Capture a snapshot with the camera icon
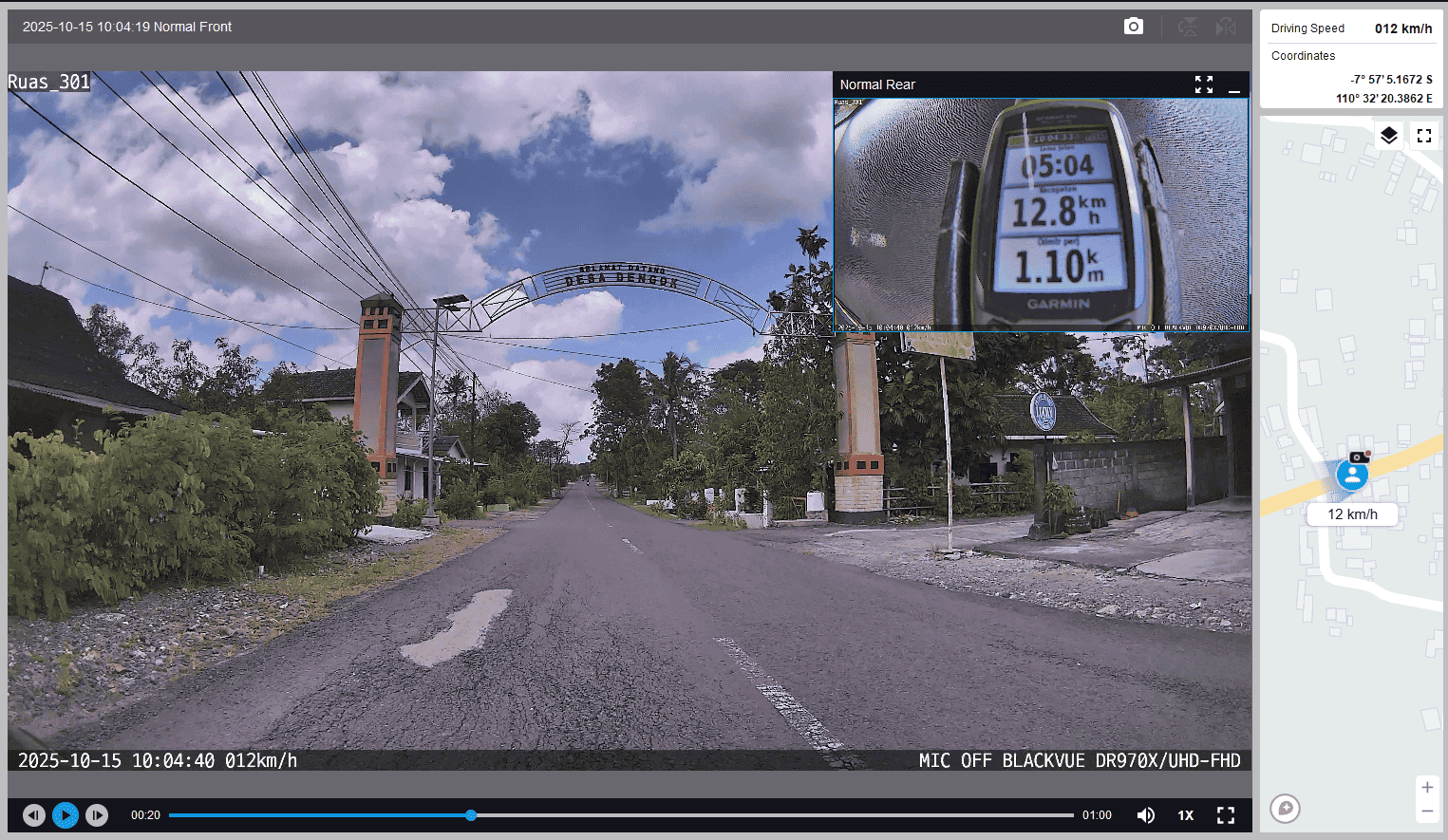This screenshot has width=1448, height=840. click(x=1133, y=27)
